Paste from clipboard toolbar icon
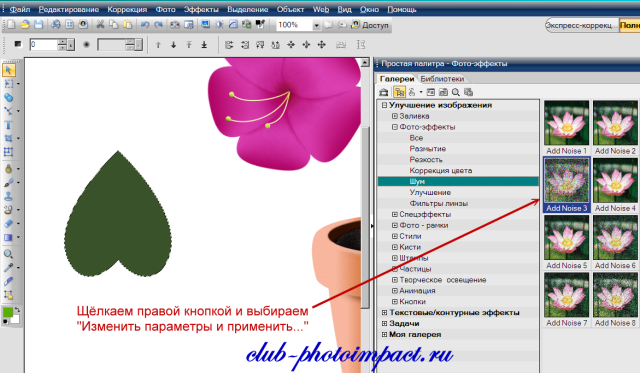640x373 pixels. (x=127, y=25)
